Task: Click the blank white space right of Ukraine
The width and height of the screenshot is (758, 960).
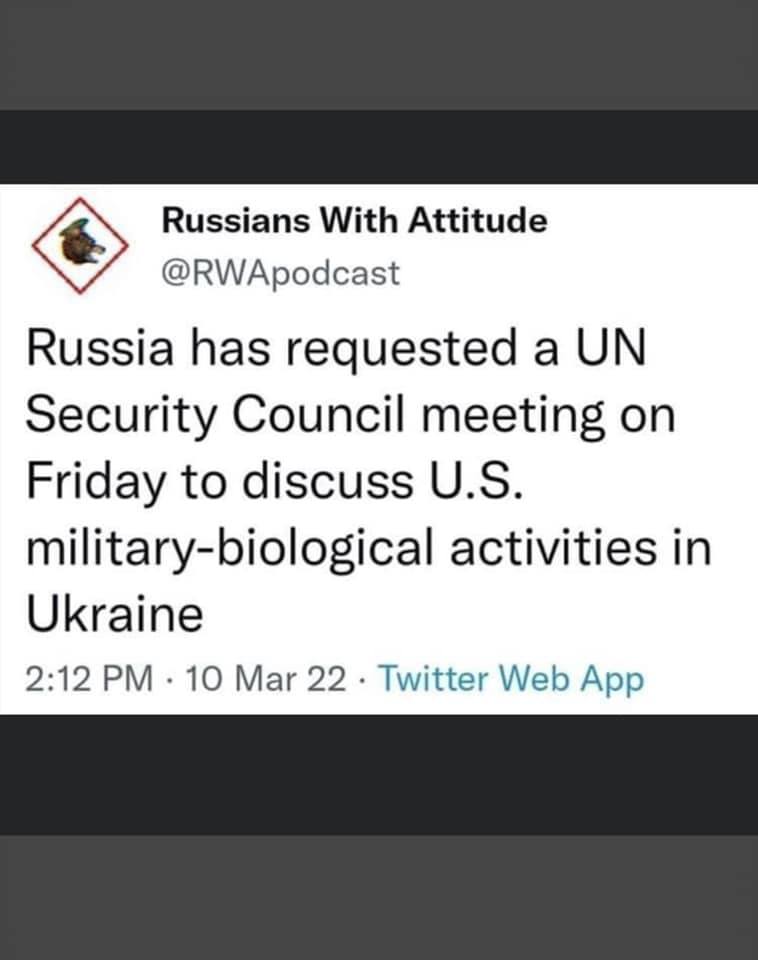Action: [x=480, y=614]
